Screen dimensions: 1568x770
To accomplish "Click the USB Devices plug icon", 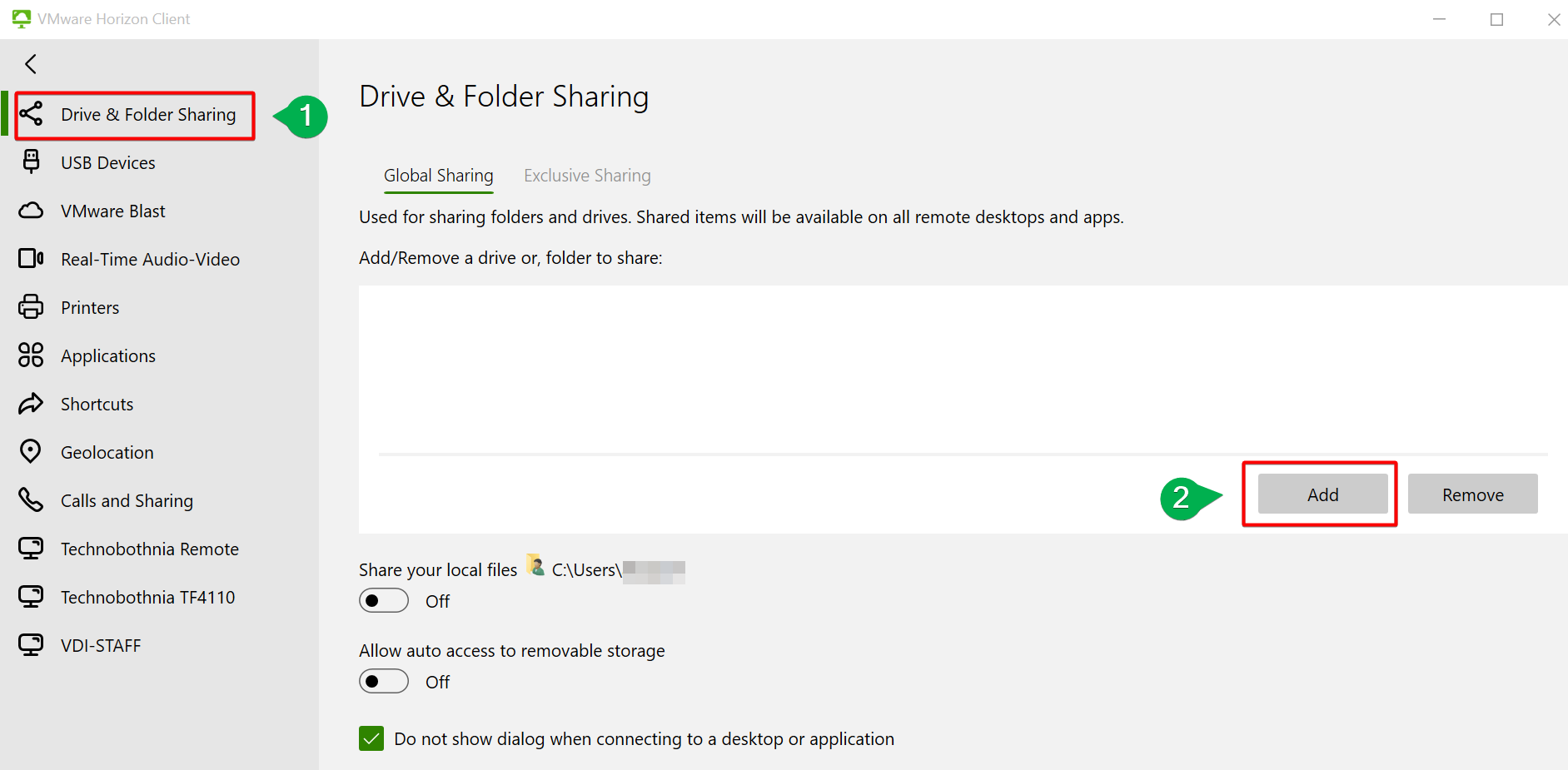I will pyautogui.click(x=31, y=162).
